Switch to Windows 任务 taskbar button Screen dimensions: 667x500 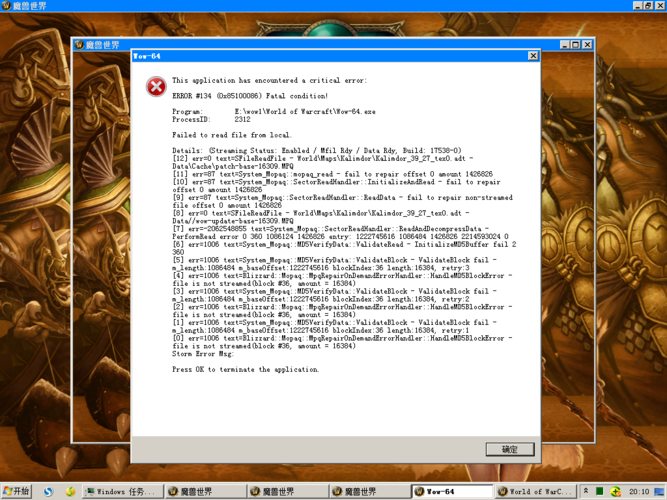point(123,491)
